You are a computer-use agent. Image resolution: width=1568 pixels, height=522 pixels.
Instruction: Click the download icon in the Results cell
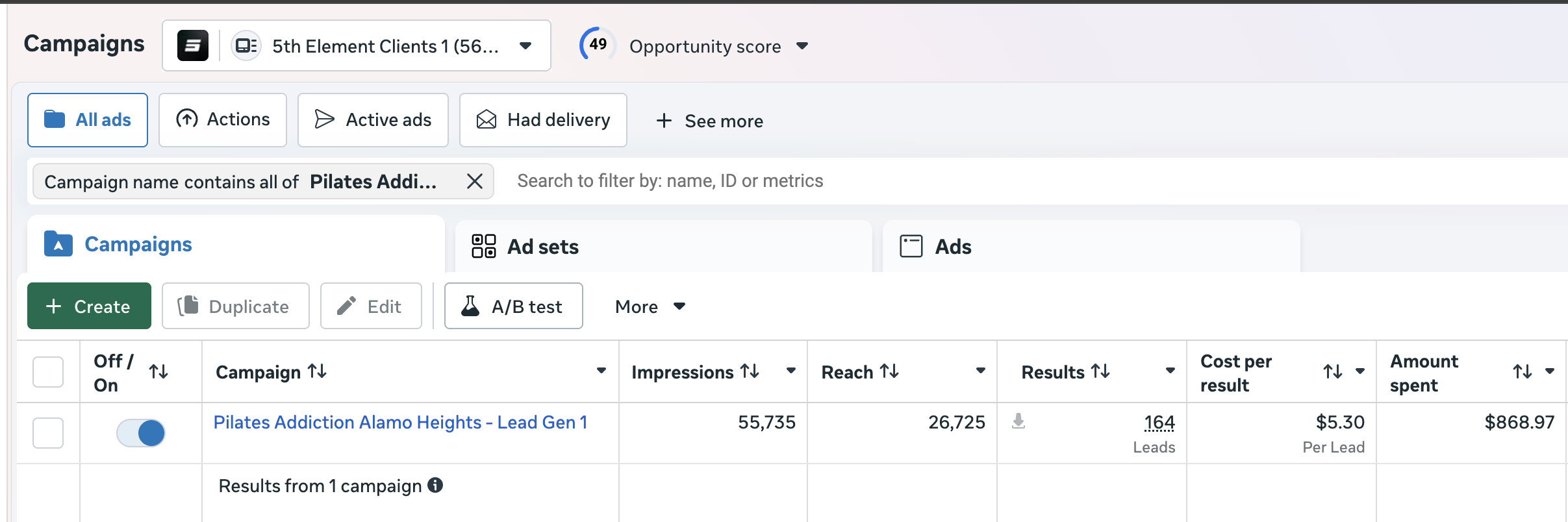click(1018, 421)
